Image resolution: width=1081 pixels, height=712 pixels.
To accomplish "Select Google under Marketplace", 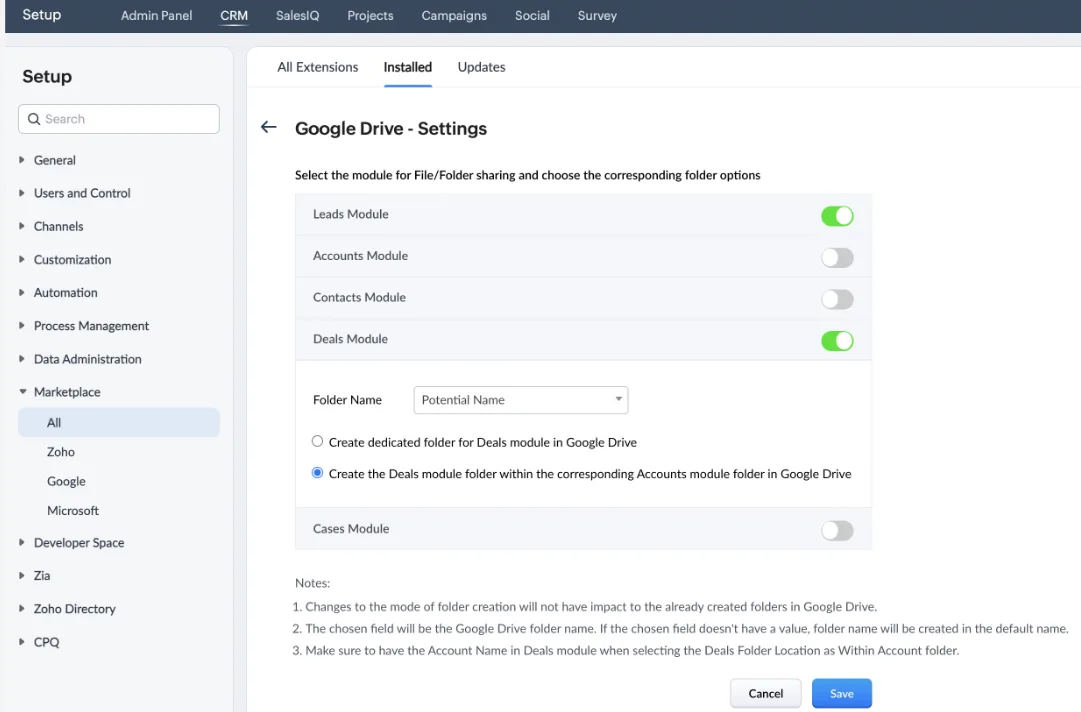I will click(x=65, y=481).
